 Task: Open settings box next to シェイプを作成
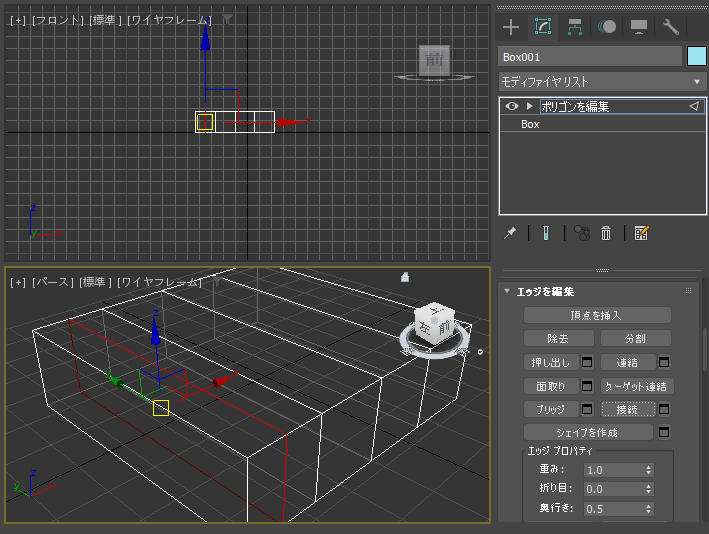point(664,432)
